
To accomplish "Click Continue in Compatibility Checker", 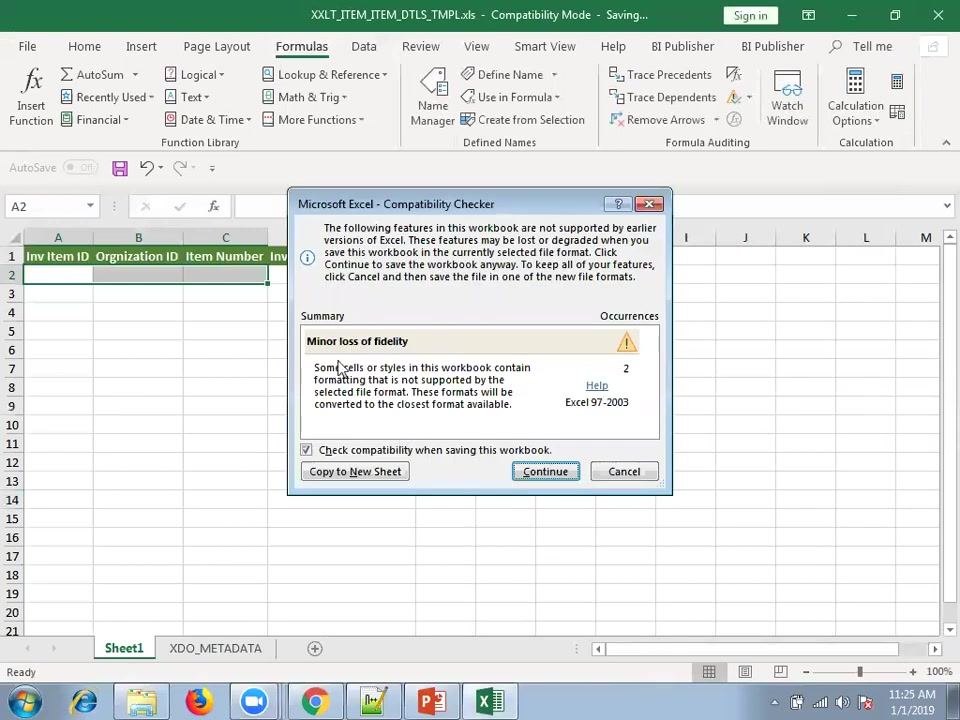I will 546,471.
